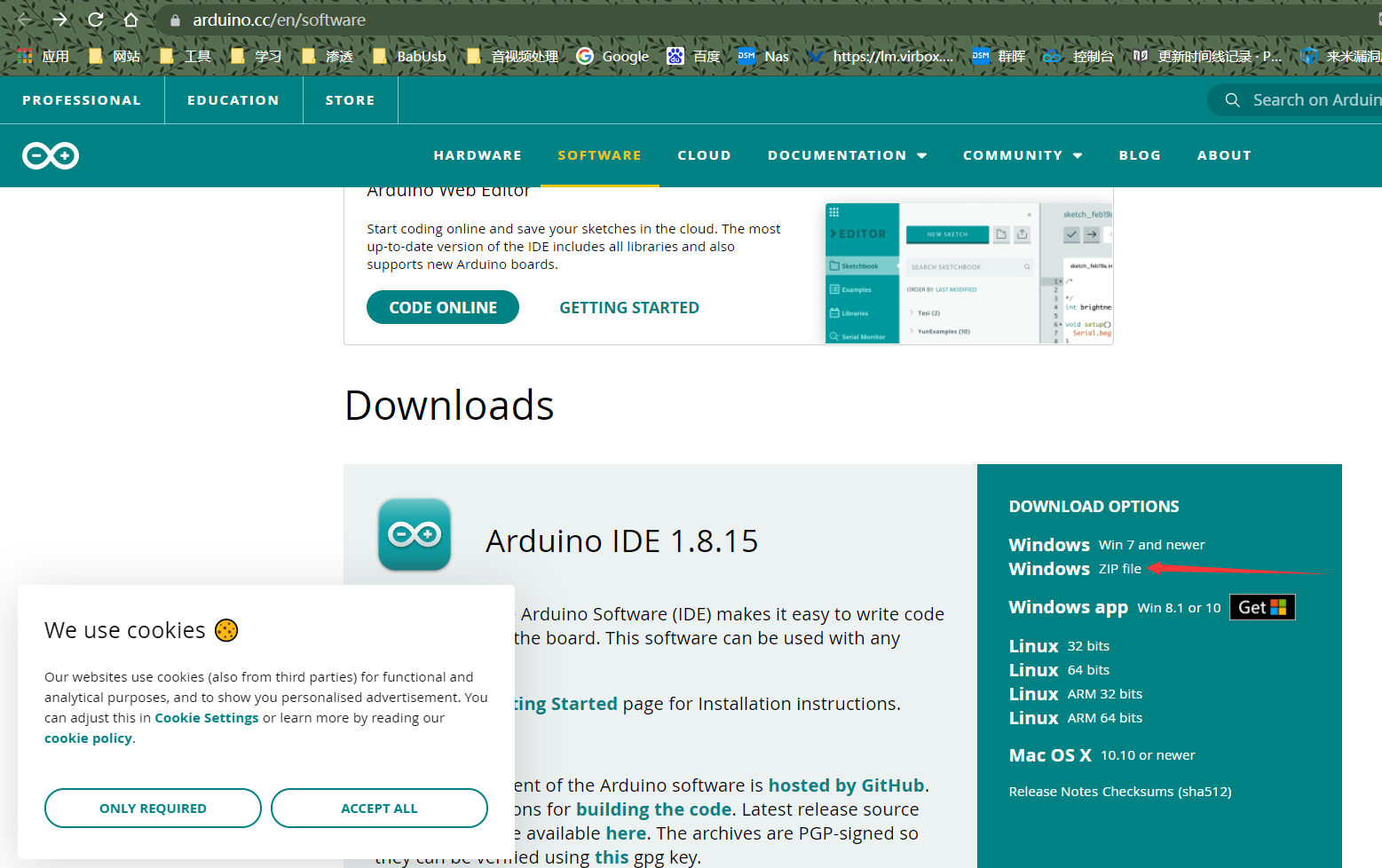The height and width of the screenshot is (868, 1382).
Task: Open the hosted by GitHub link
Action: click(846, 785)
